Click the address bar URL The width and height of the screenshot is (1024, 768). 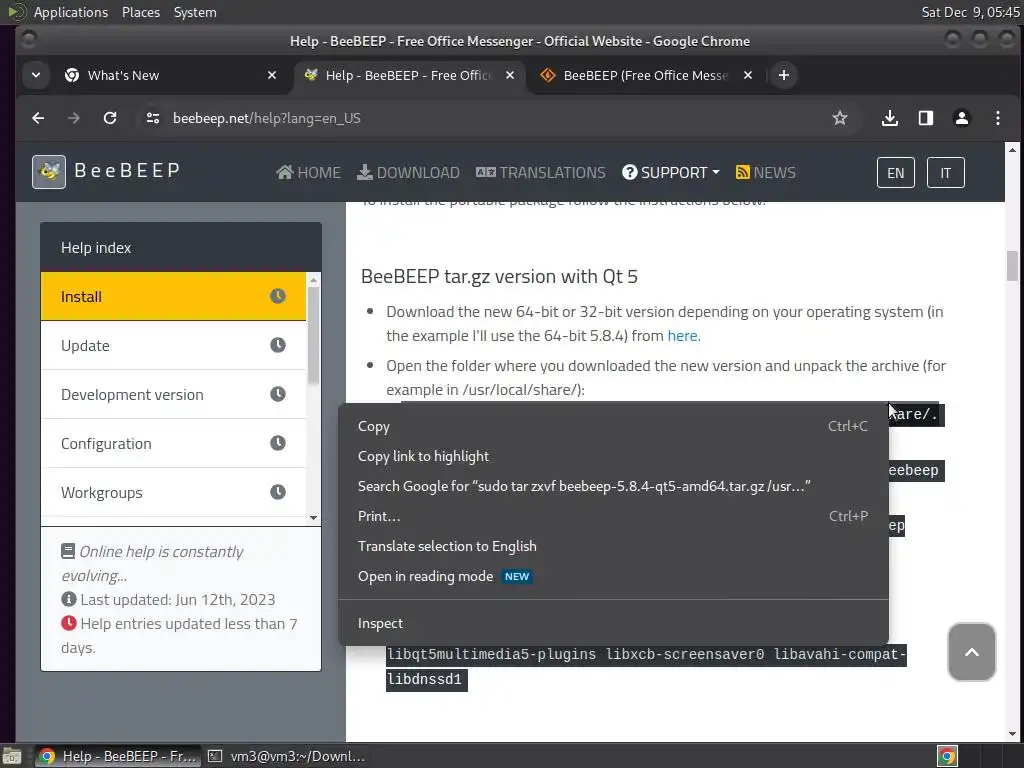[x=266, y=118]
